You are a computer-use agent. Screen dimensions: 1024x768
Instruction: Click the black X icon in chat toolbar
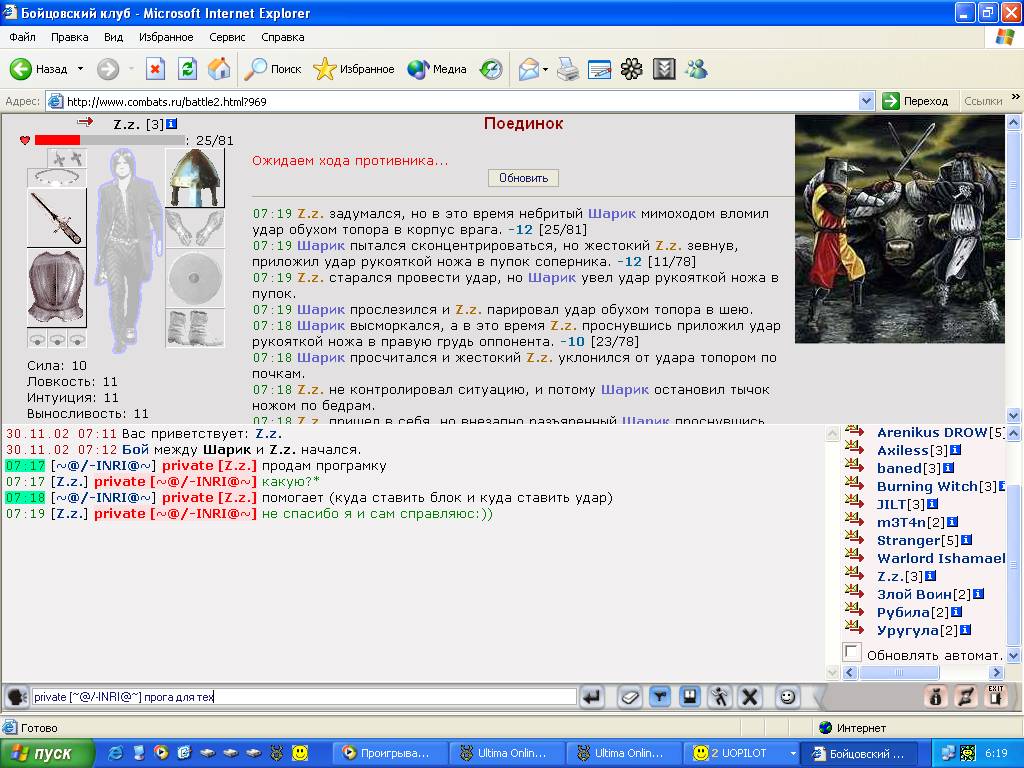(750, 697)
